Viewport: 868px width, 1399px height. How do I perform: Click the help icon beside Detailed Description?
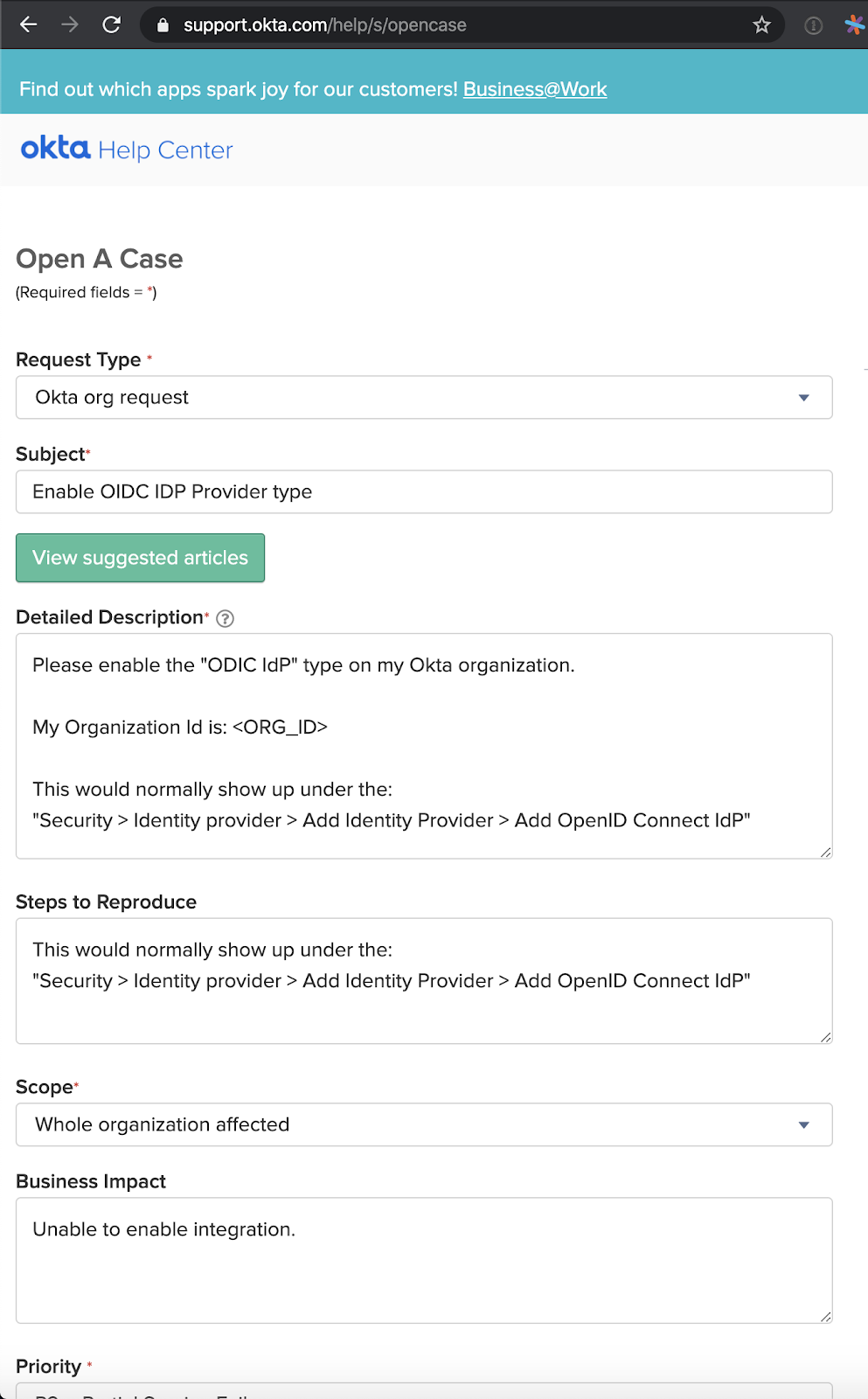pos(225,619)
